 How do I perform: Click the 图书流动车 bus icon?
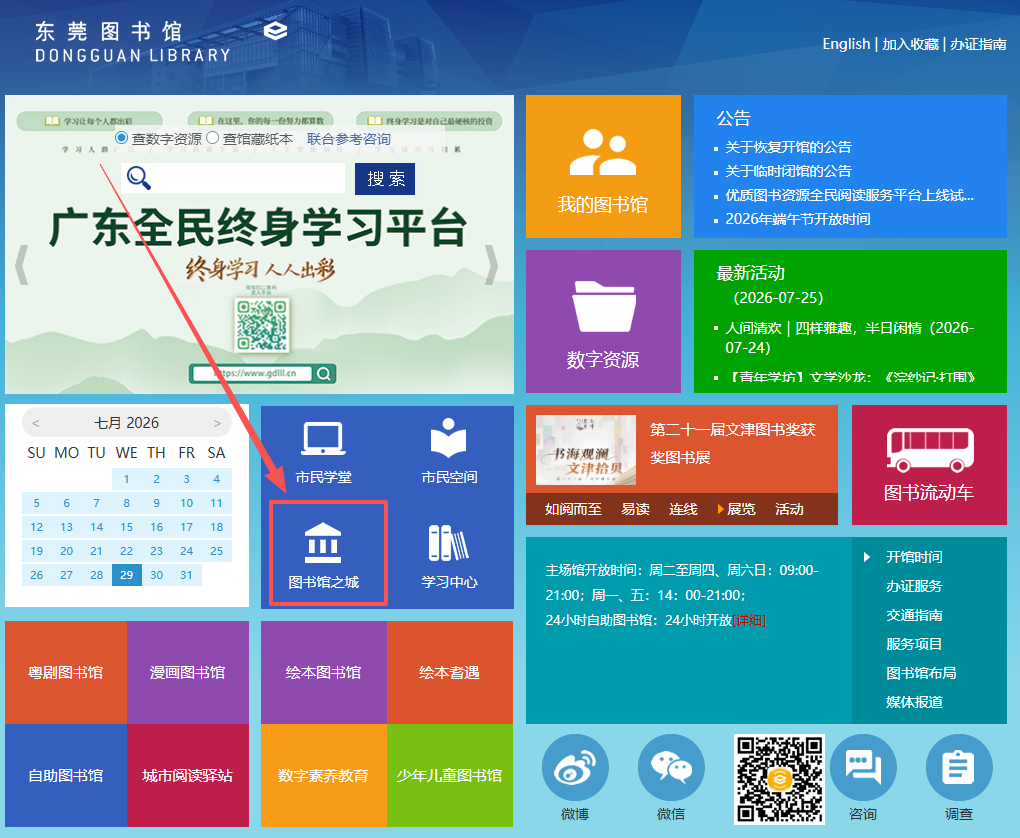930,450
